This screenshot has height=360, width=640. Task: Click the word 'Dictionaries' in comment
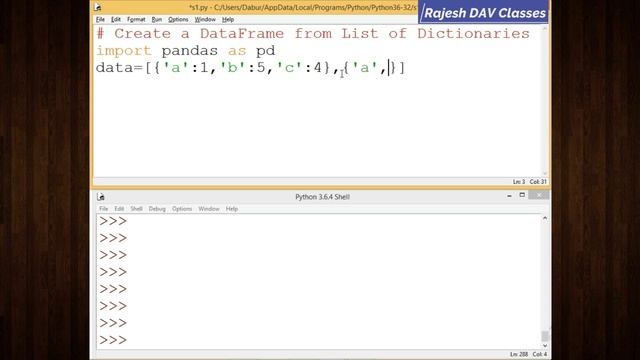(x=473, y=33)
